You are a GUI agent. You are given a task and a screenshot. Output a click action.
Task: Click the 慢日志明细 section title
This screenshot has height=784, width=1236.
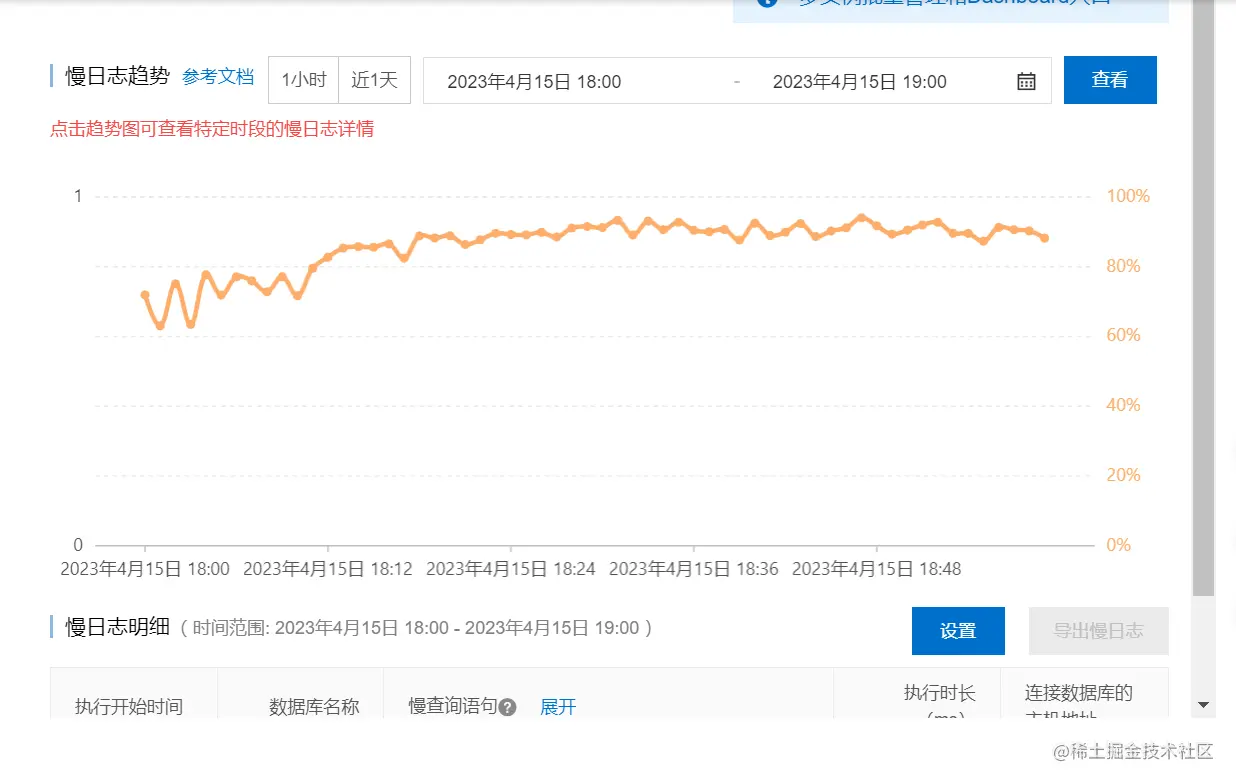point(118,627)
